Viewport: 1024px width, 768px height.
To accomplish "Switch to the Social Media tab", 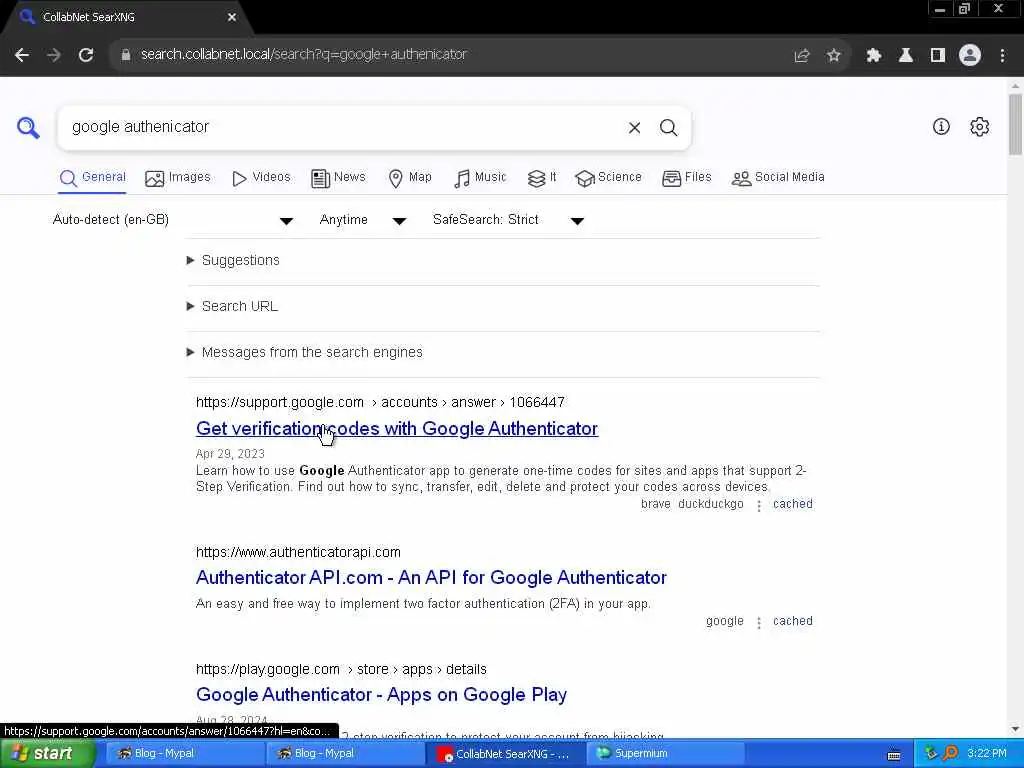I will (778, 178).
